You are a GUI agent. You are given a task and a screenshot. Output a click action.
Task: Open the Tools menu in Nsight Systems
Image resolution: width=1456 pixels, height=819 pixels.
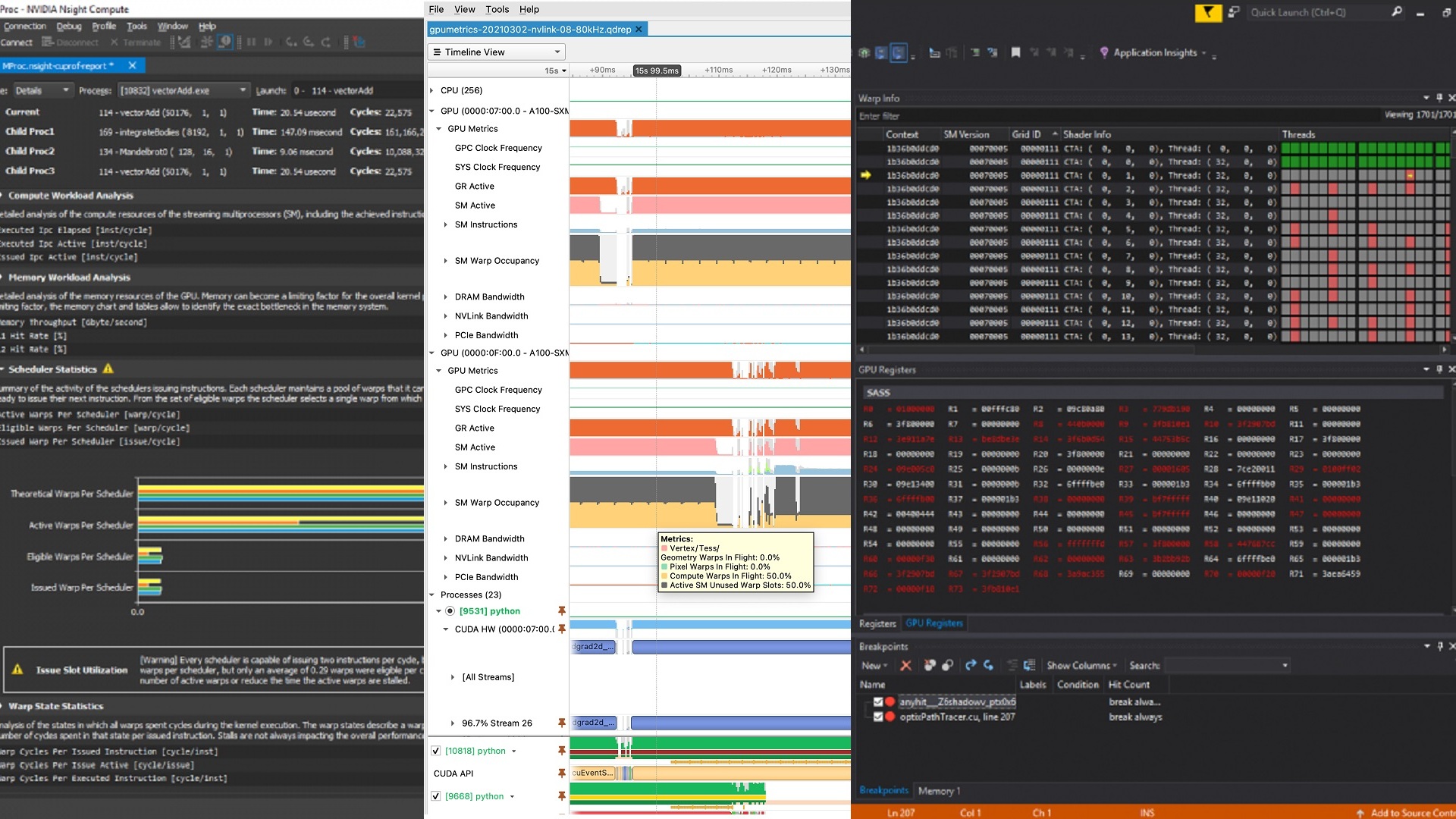point(497,9)
